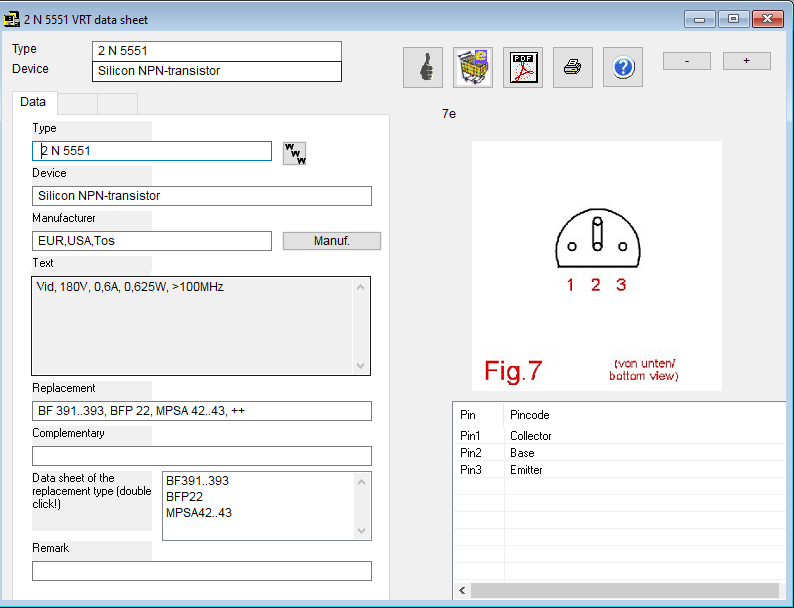Image resolution: width=794 pixels, height=608 pixels.
Task: Open help with the question mark icon
Action: point(623,67)
